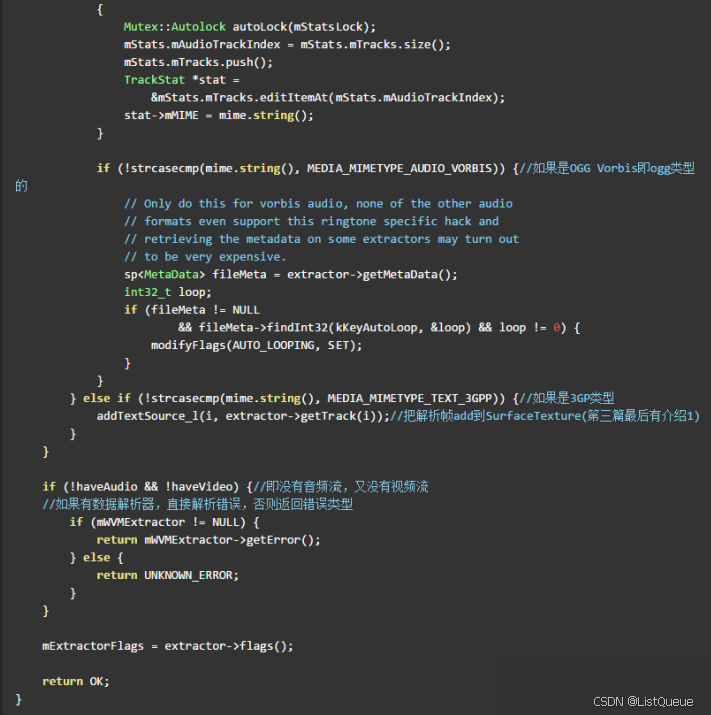Click 'MEDIA_MIMETYPE_AUDIO_VORBIS' in the if statement
The image size is (711, 715).
point(400,169)
